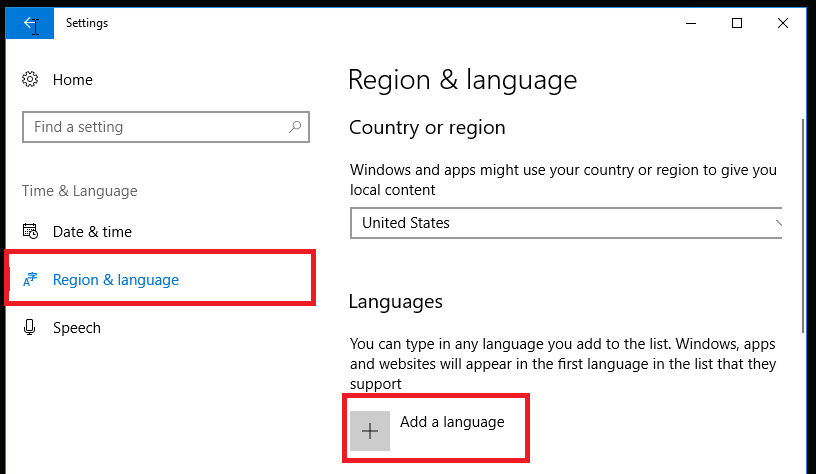Select the Region & language sidebar label
This screenshot has width=816, height=474.
click(116, 280)
